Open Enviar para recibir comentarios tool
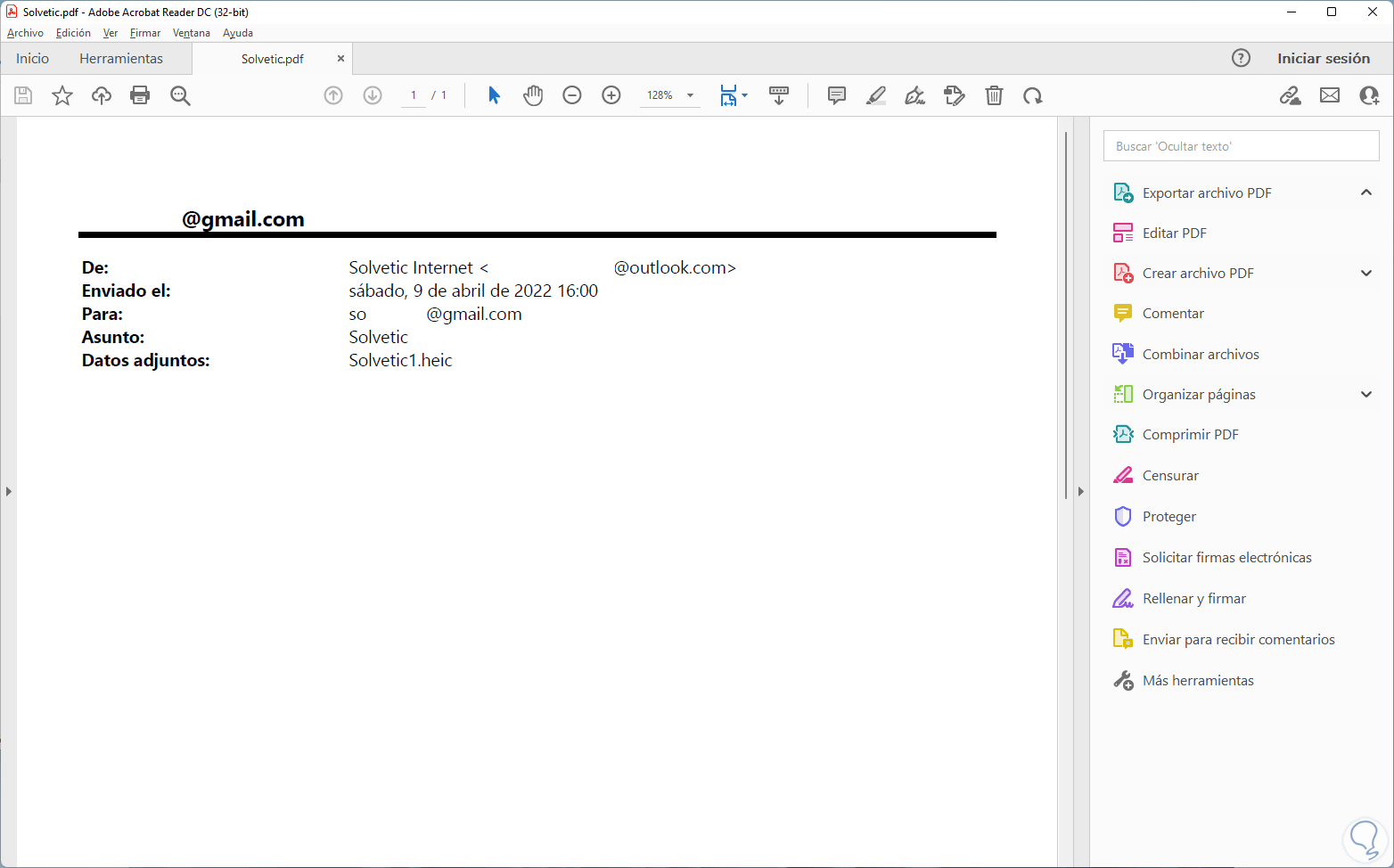 pyautogui.click(x=1239, y=640)
